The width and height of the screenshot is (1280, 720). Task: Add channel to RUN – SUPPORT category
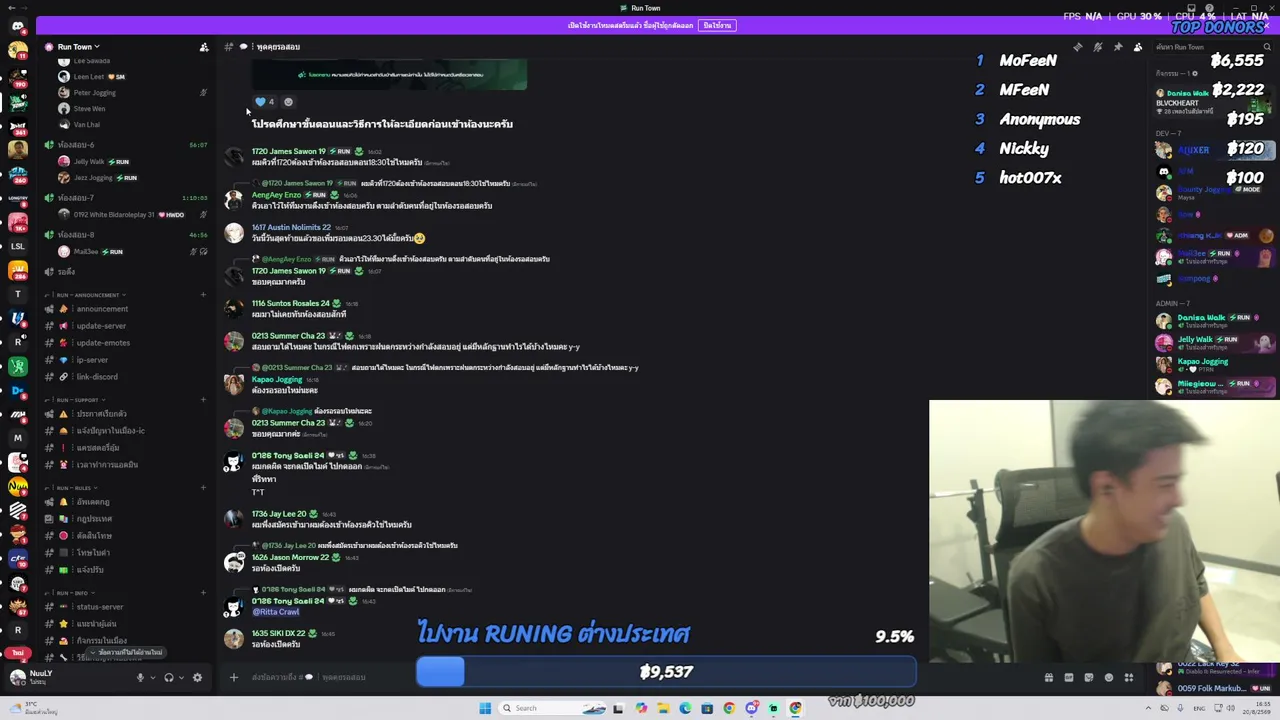pyautogui.click(x=203, y=400)
